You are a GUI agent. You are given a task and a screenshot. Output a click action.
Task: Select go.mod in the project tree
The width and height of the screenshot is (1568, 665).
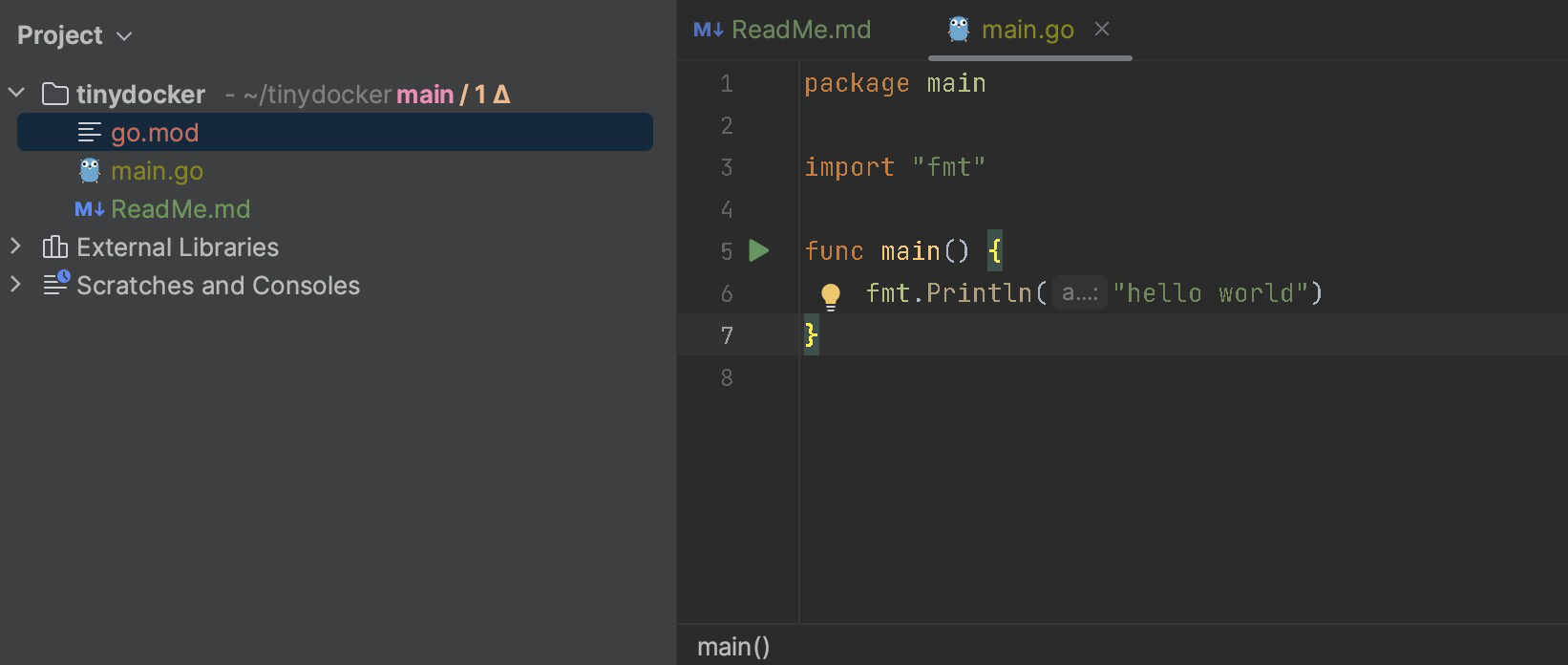coord(155,133)
